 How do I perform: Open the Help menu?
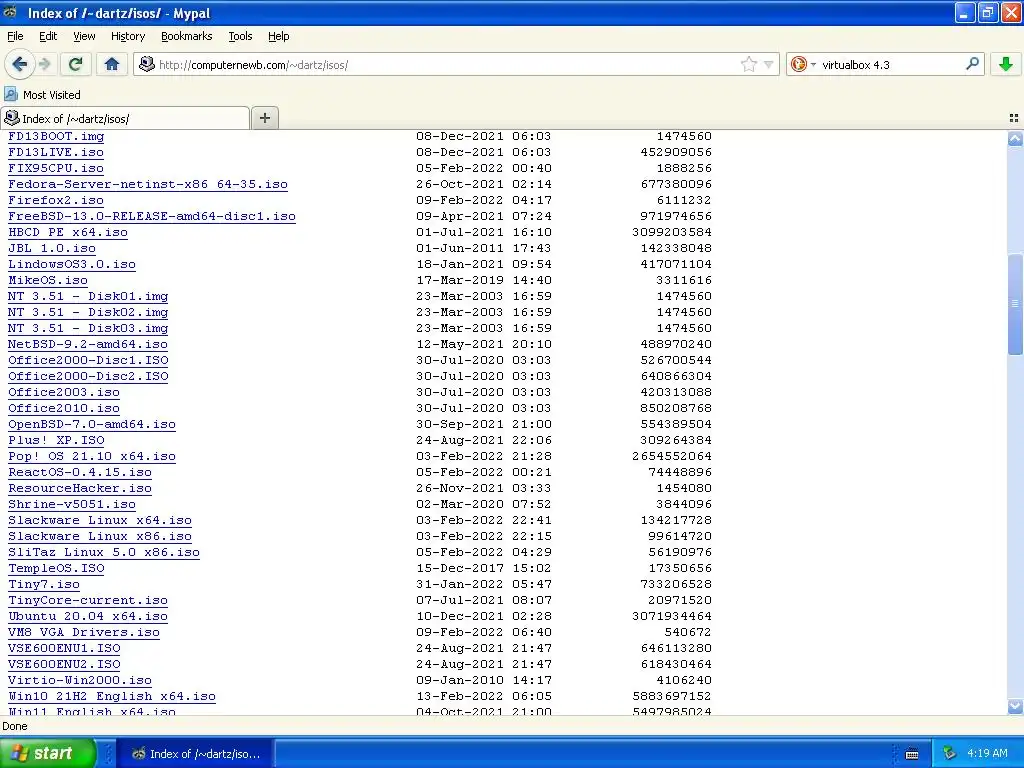(278, 36)
